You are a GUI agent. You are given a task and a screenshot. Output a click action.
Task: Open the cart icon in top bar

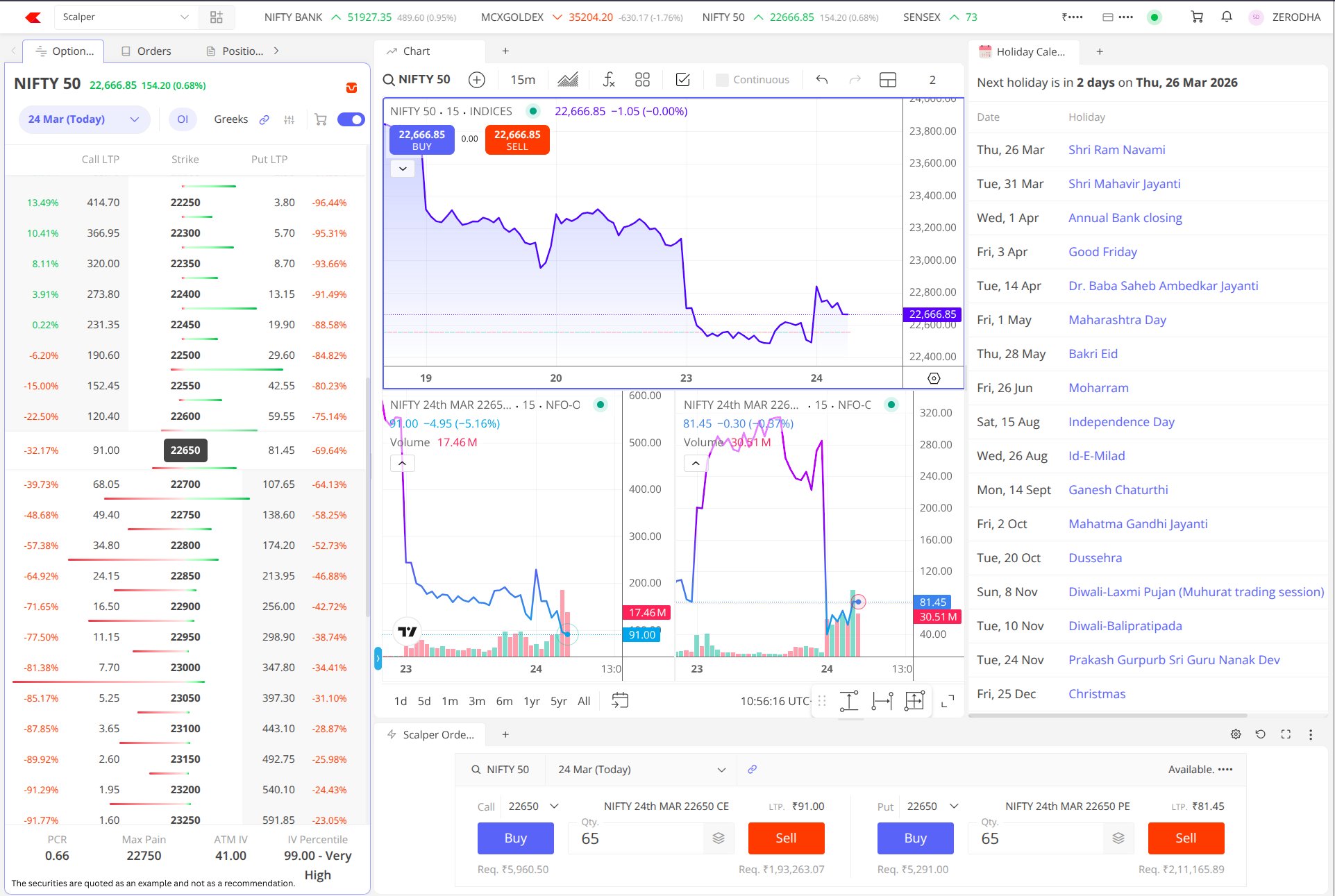click(x=1197, y=17)
